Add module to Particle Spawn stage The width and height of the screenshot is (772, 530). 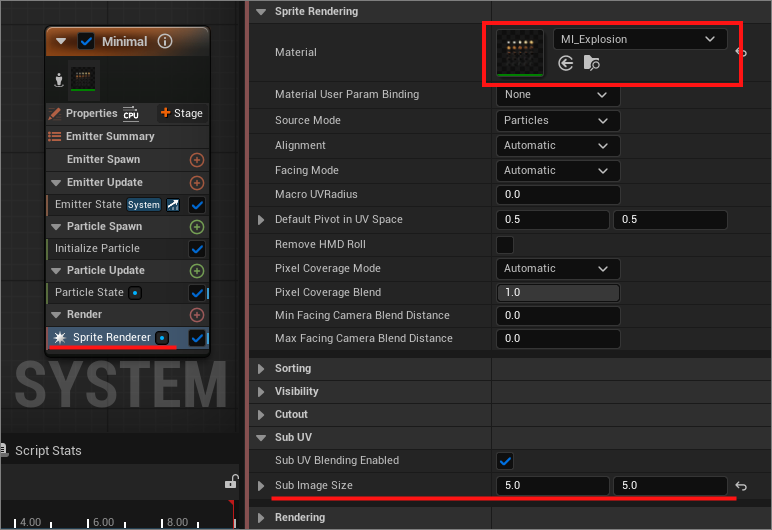tap(197, 227)
